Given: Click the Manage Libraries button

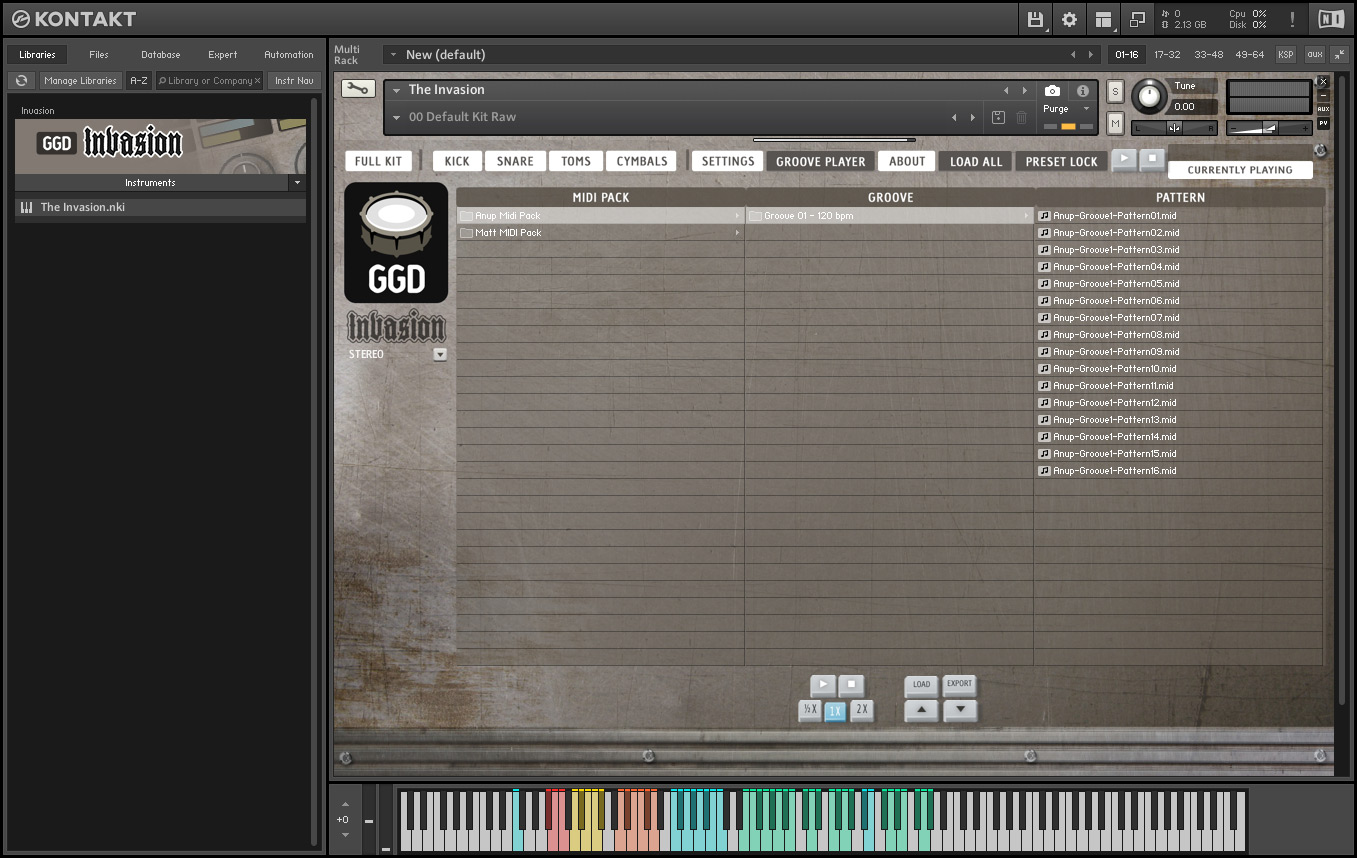Looking at the screenshot, I should pyautogui.click(x=80, y=80).
